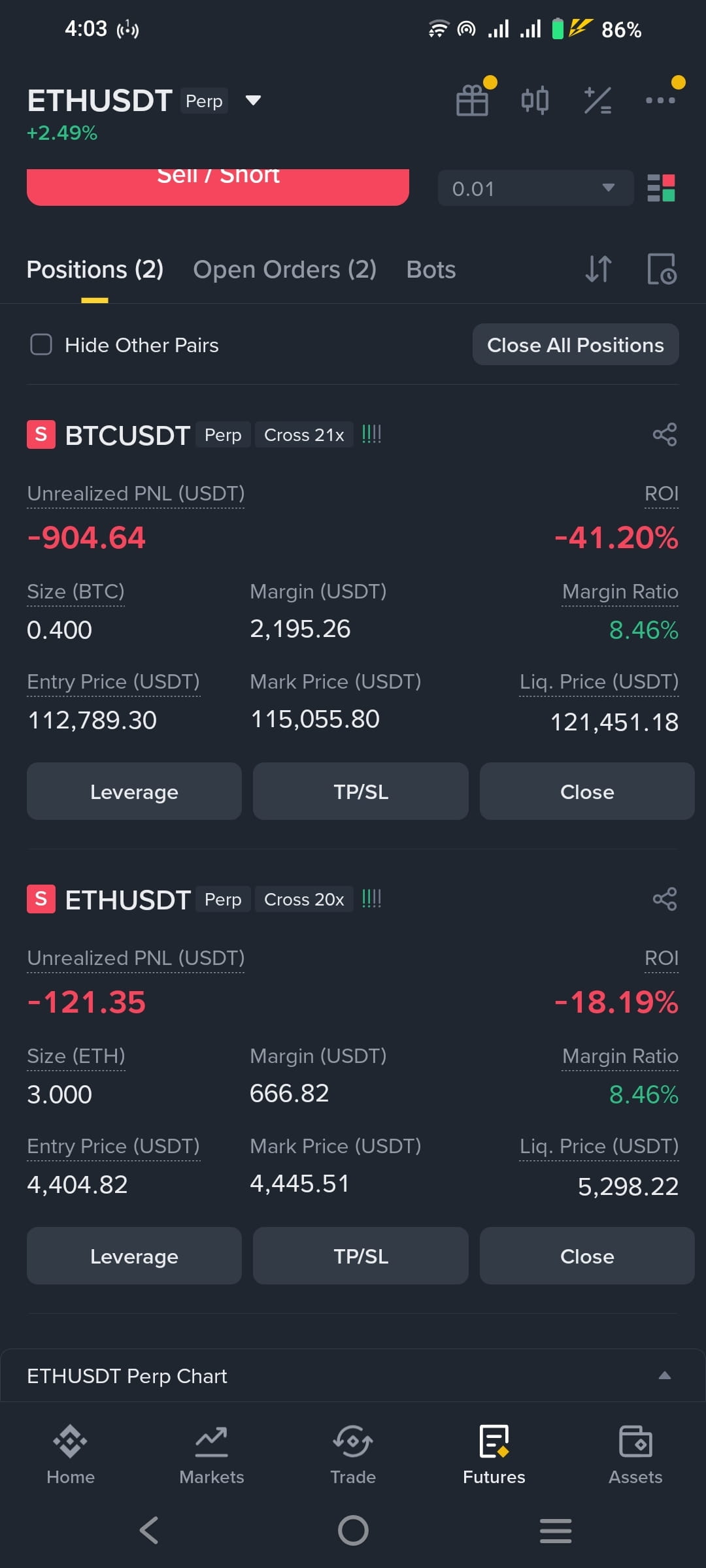Open the order history document icon
The height and width of the screenshot is (1568, 706).
point(662,269)
